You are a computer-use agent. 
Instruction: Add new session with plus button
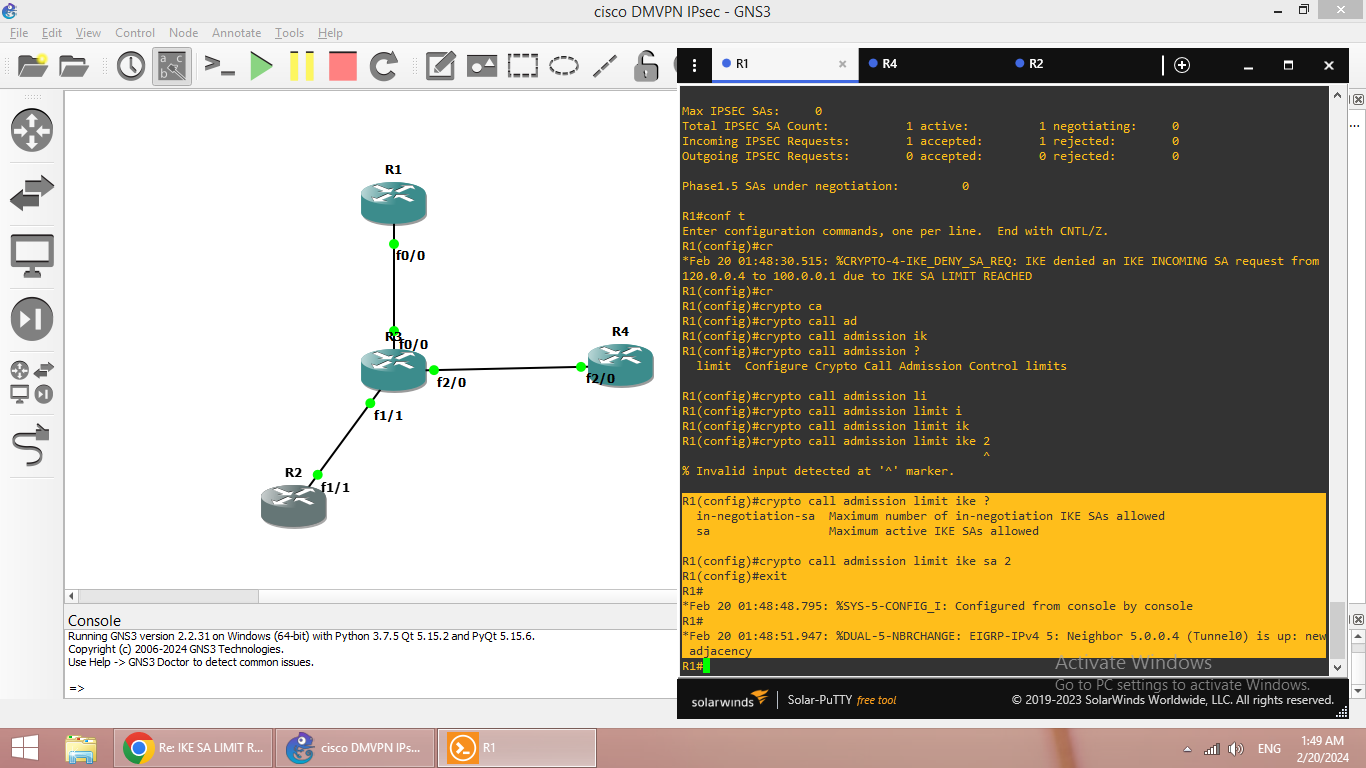(1182, 65)
